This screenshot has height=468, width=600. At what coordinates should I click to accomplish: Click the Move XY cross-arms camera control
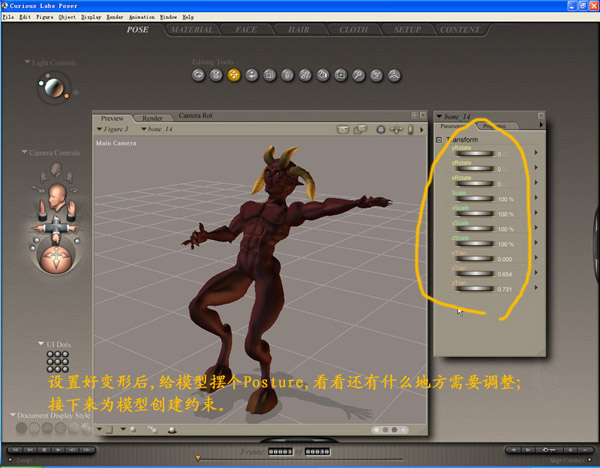[x=56, y=228]
